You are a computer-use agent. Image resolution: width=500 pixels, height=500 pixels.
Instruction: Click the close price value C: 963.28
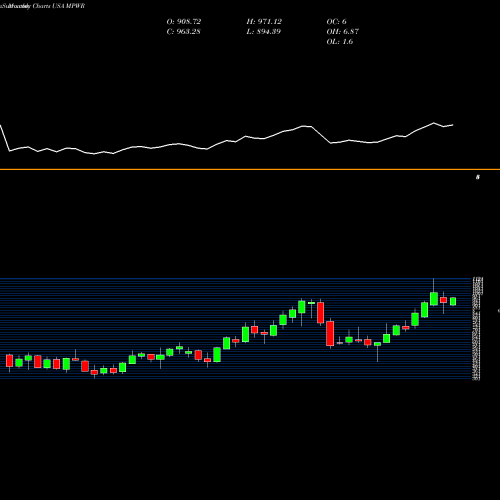[x=183, y=32]
